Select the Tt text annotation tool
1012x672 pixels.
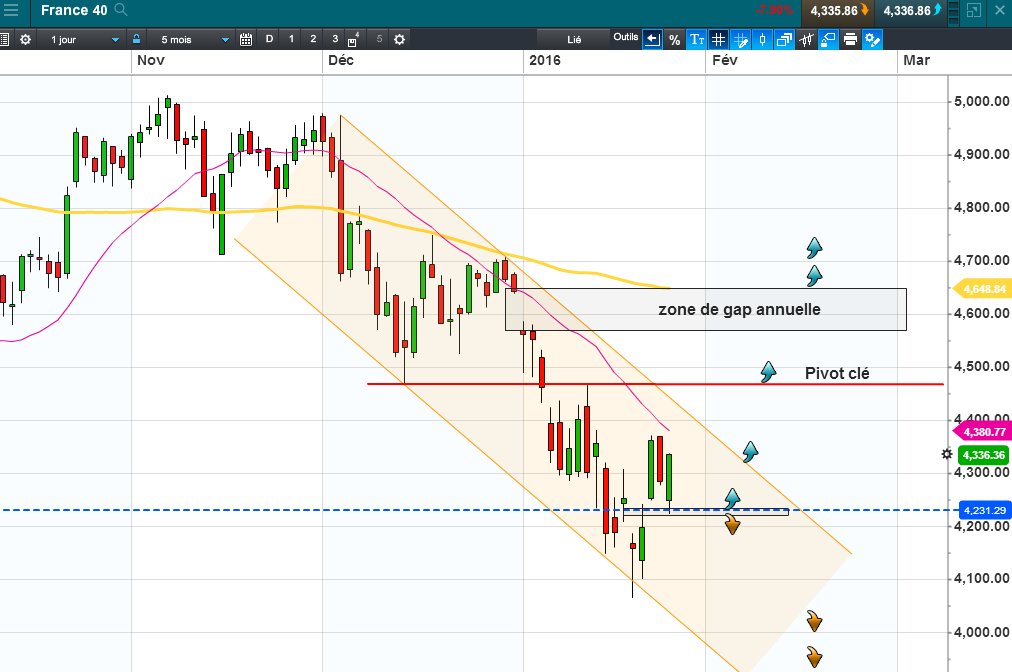coord(696,39)
